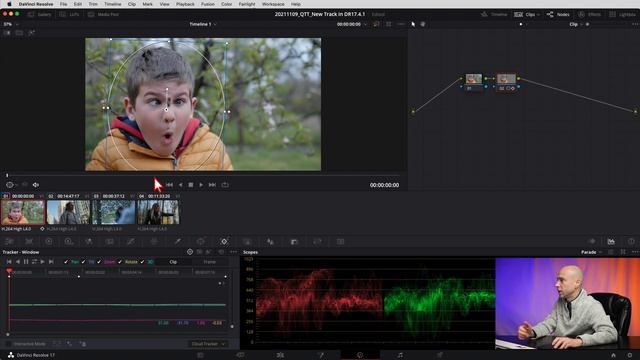Open the Fusion menu
This screenshot has width=640, height=360.
coord(208,4)
